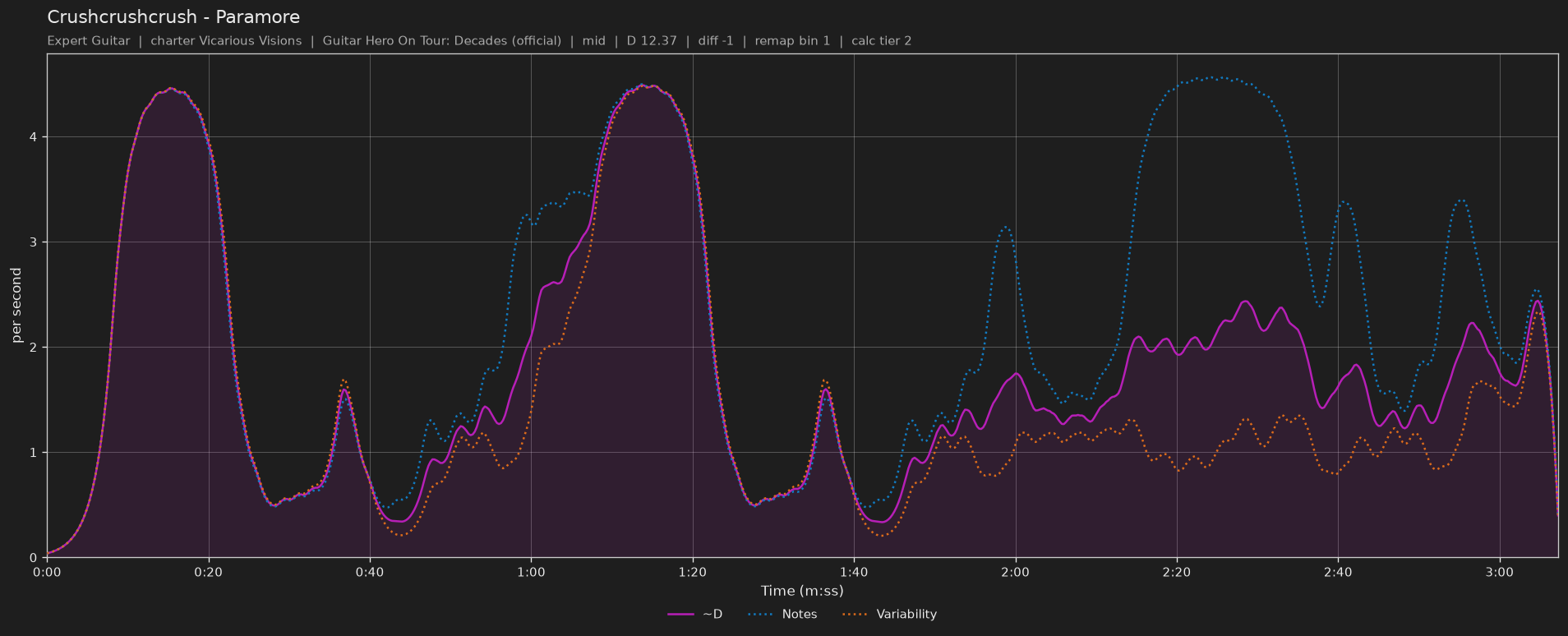Select the "calc tier 2" subtitle text
This screenshot has height=636, width=1568.
[882, 41]
